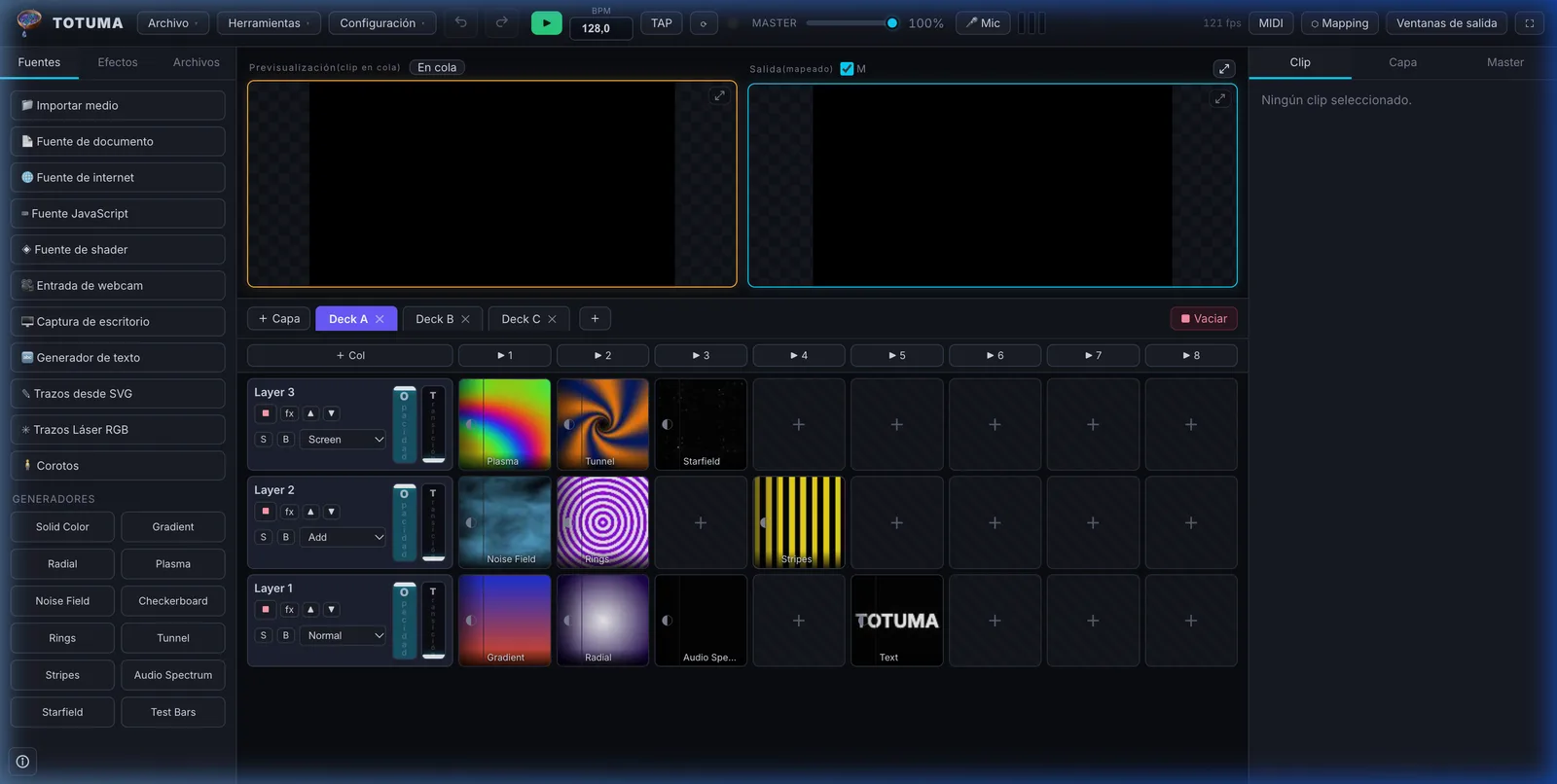Move Layer 3 down with the triangle arrow
The width and height of the screenshot is (1557, 784).
click(x=332, y=413)
